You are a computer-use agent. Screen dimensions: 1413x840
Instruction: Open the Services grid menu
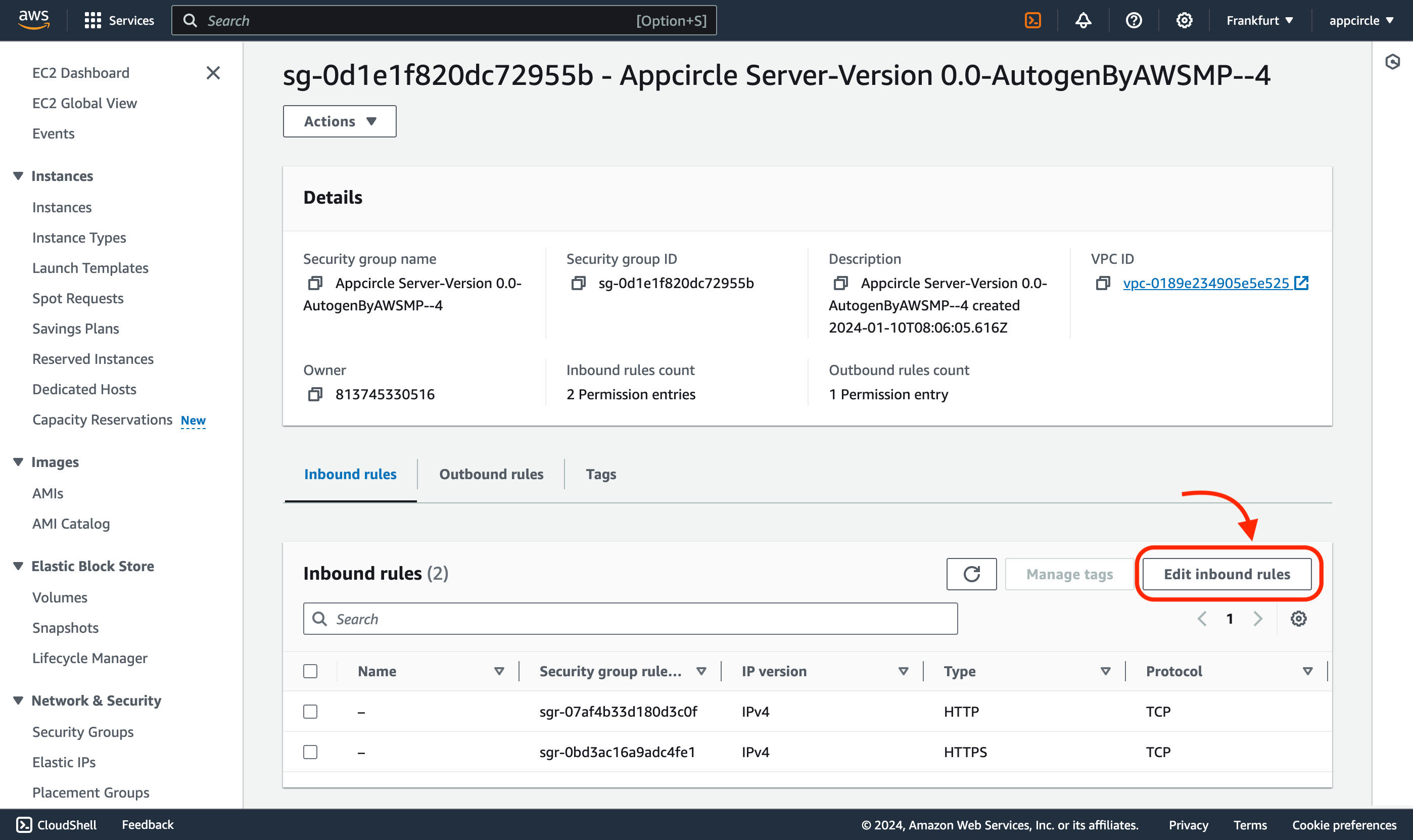[x=119, y=20]
